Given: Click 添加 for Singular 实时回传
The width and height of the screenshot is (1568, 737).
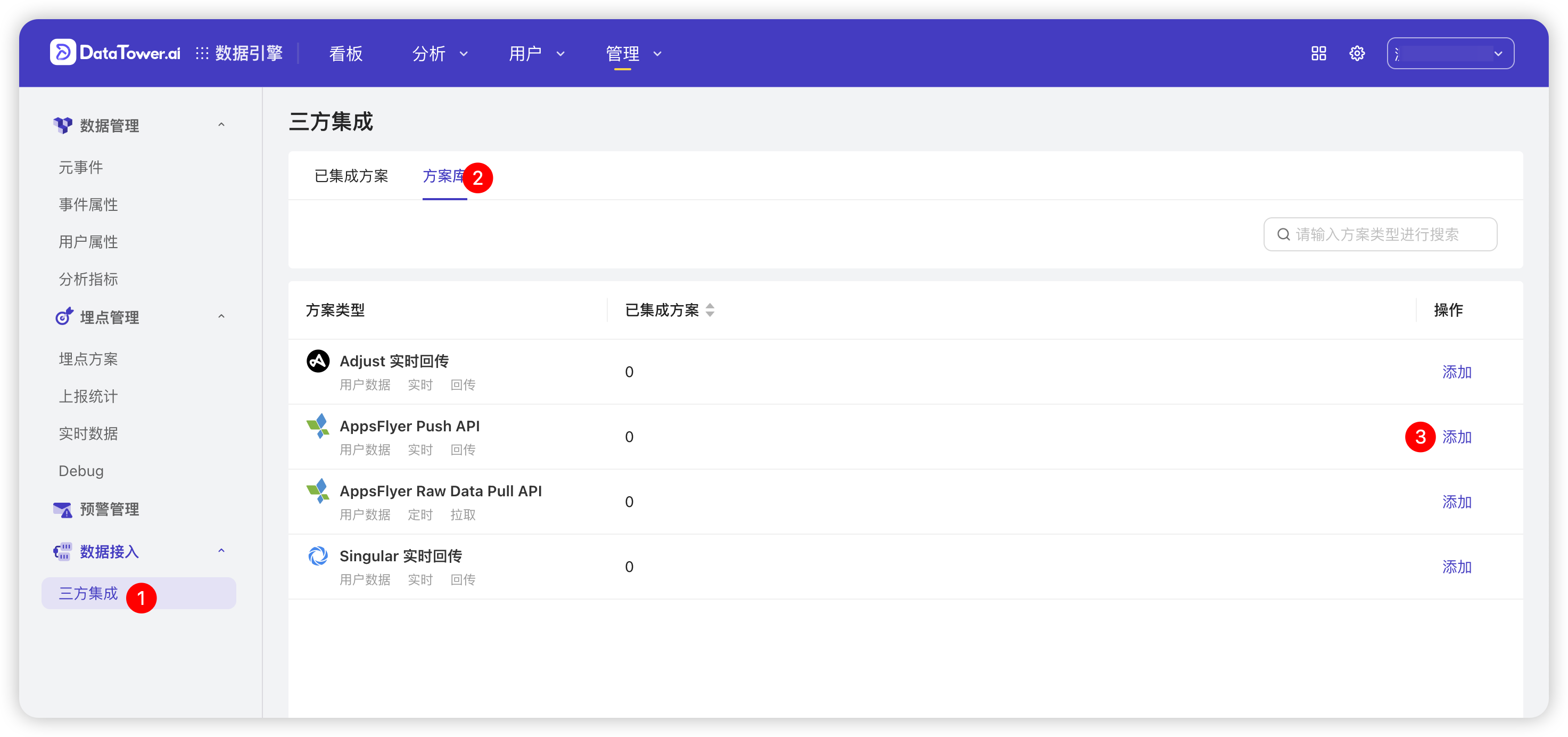Looking at the screenshot, I should (x=1457, y=567).
